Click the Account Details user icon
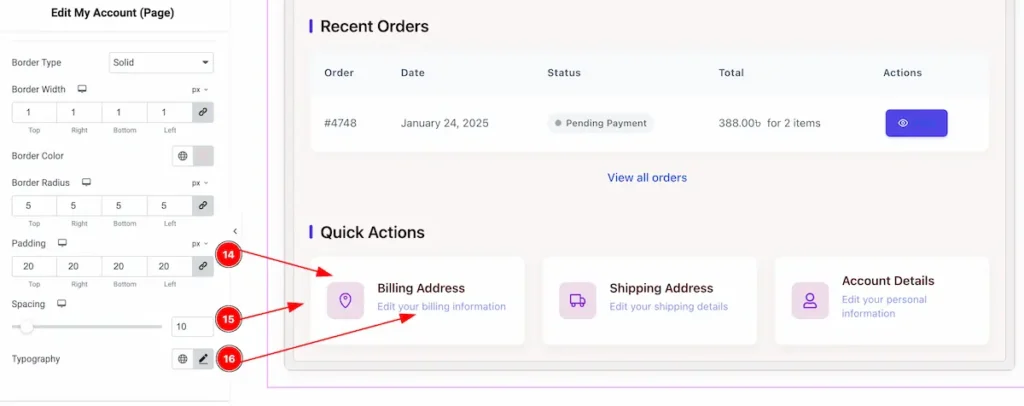1024x406 pixels. point(810,300)
